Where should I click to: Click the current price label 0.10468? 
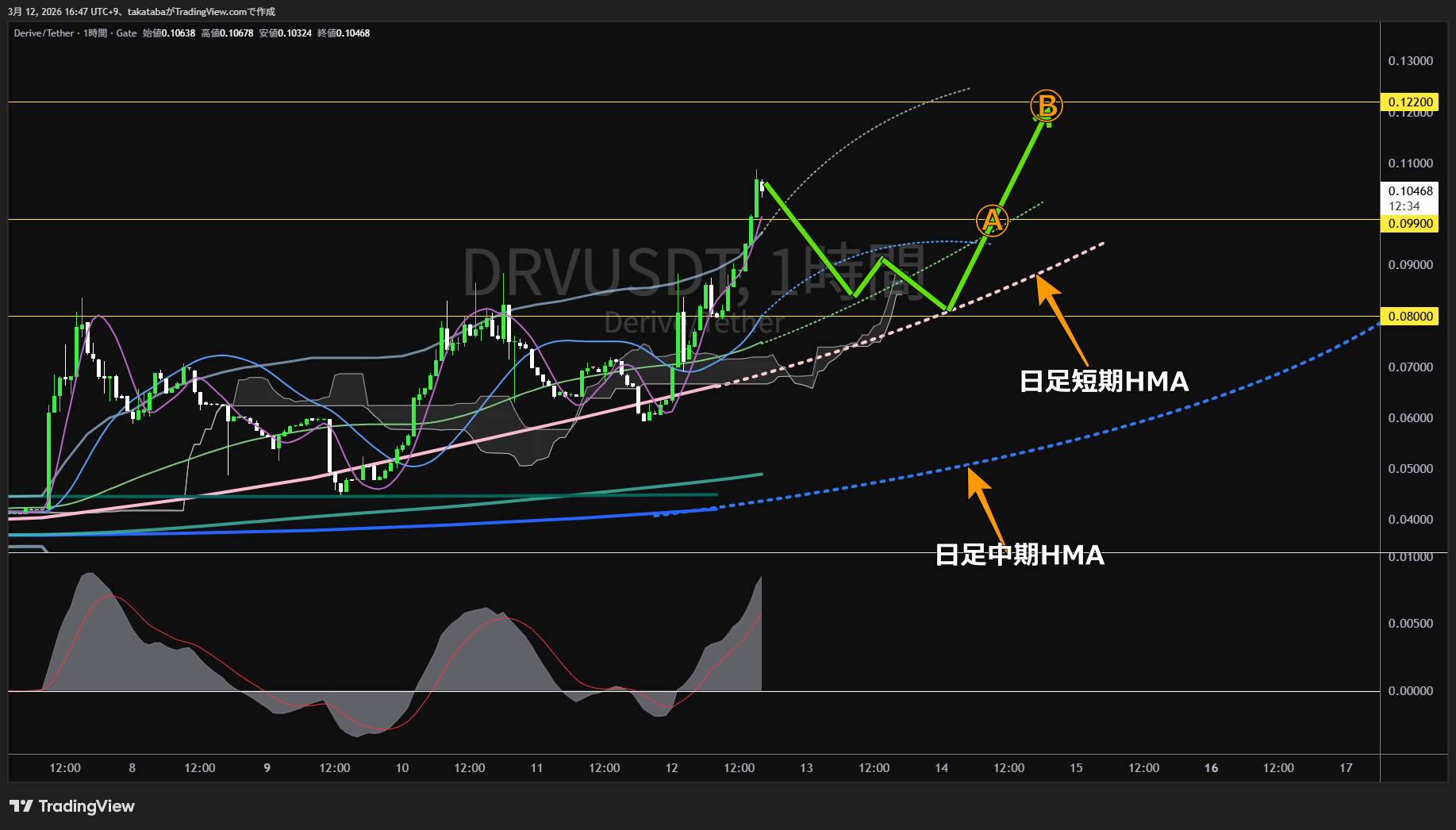point(1410,191)
